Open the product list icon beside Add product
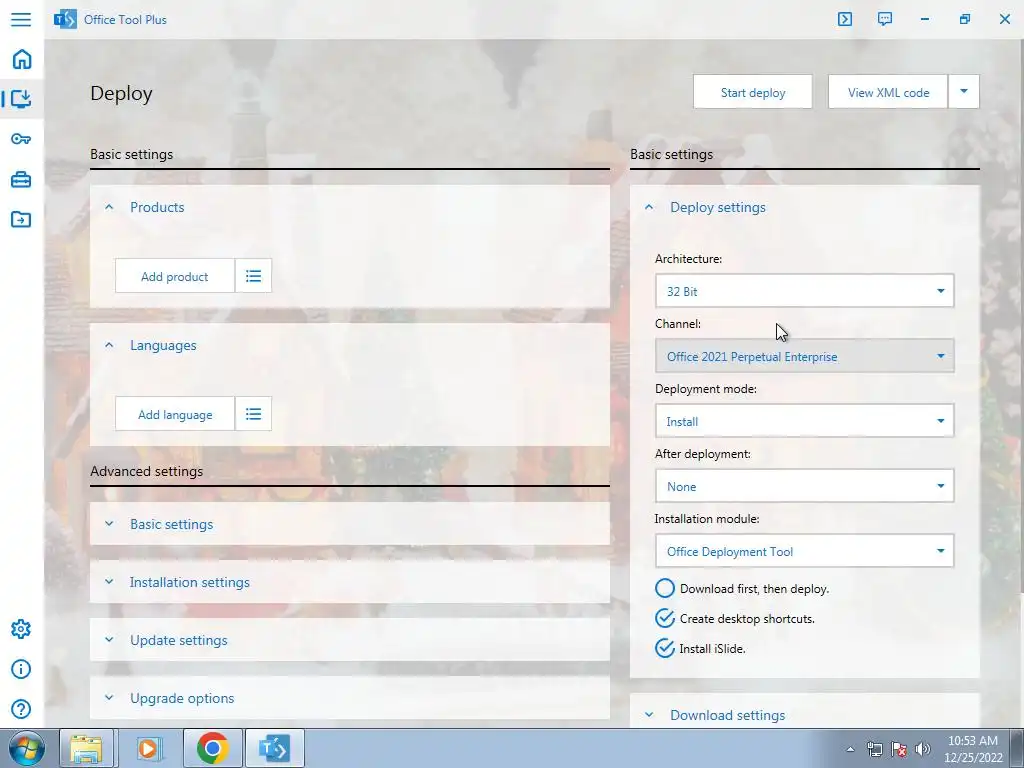Viewport: 1024px width, 768px height. pyautogui.click(x=253, y=276)
